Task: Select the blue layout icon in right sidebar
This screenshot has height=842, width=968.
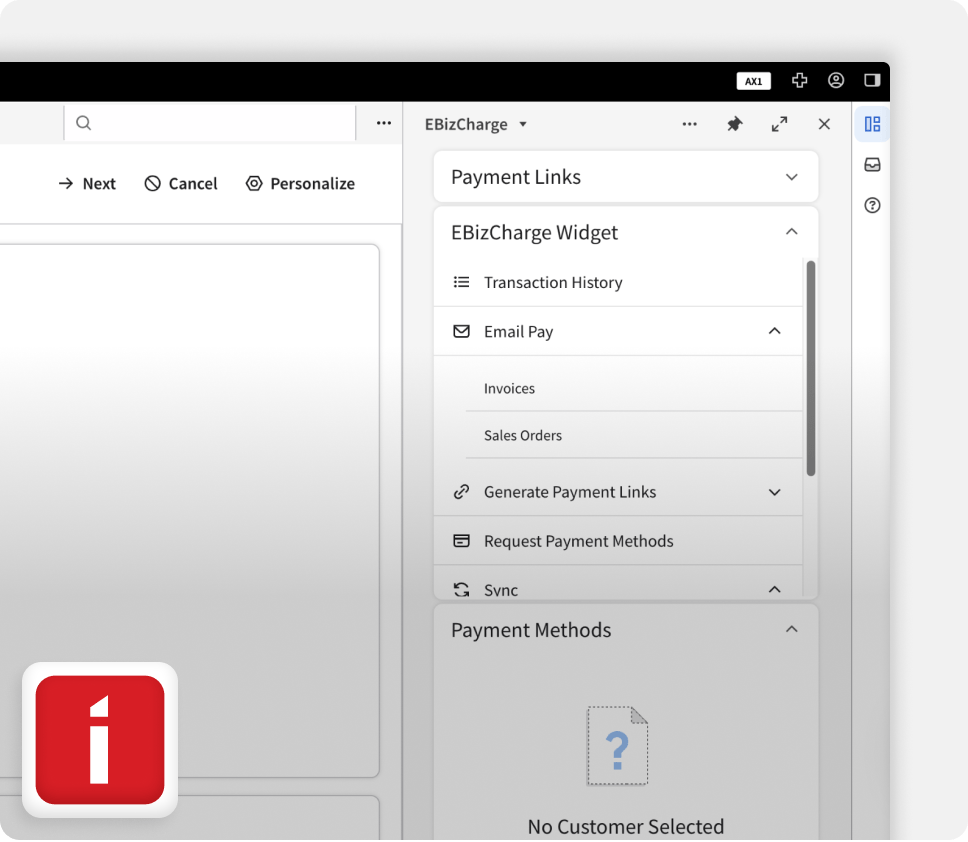Action: [x=871, y=123]
